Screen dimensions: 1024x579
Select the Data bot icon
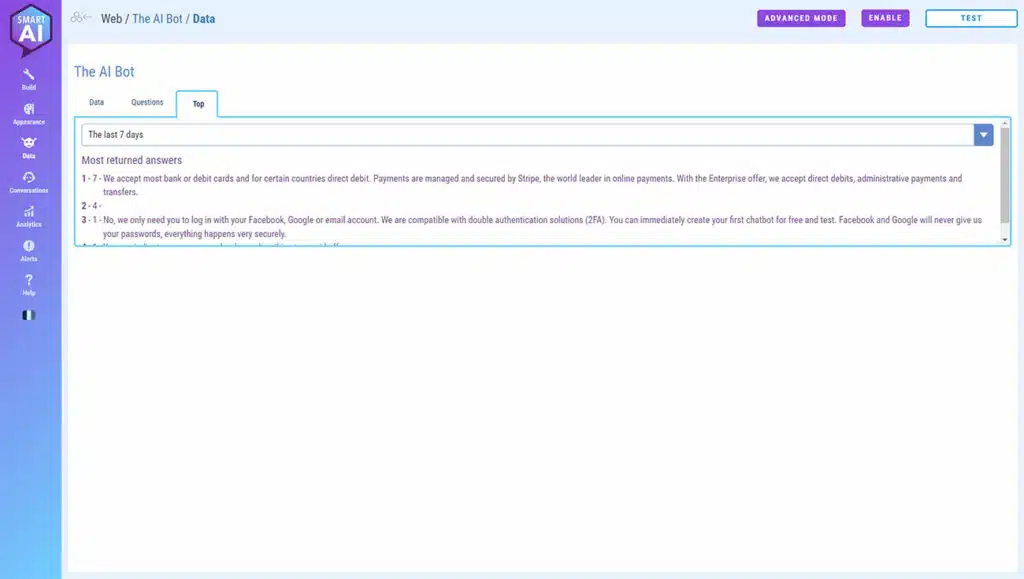(29, 145)
